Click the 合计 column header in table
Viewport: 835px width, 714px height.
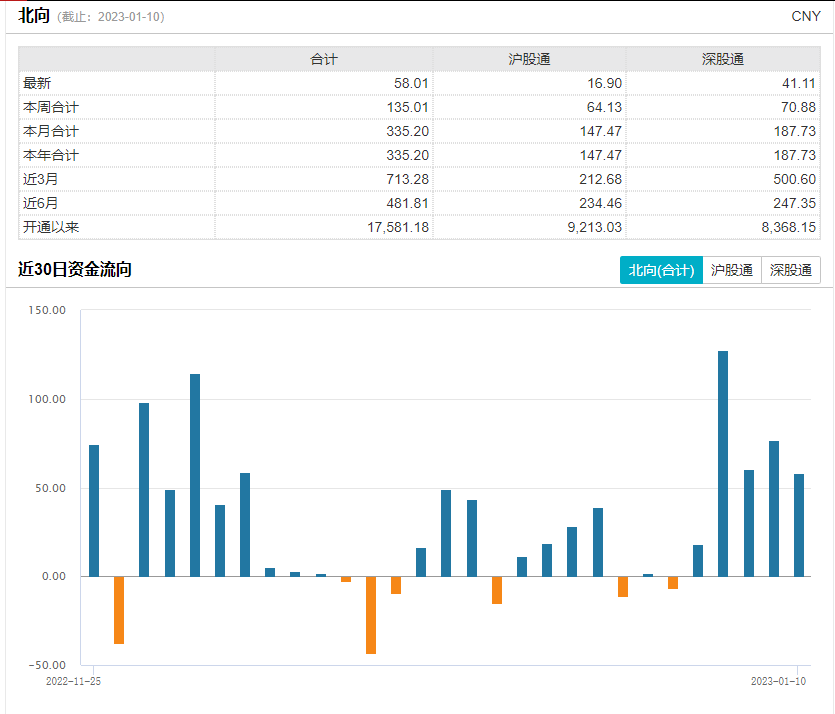point(324,59)
